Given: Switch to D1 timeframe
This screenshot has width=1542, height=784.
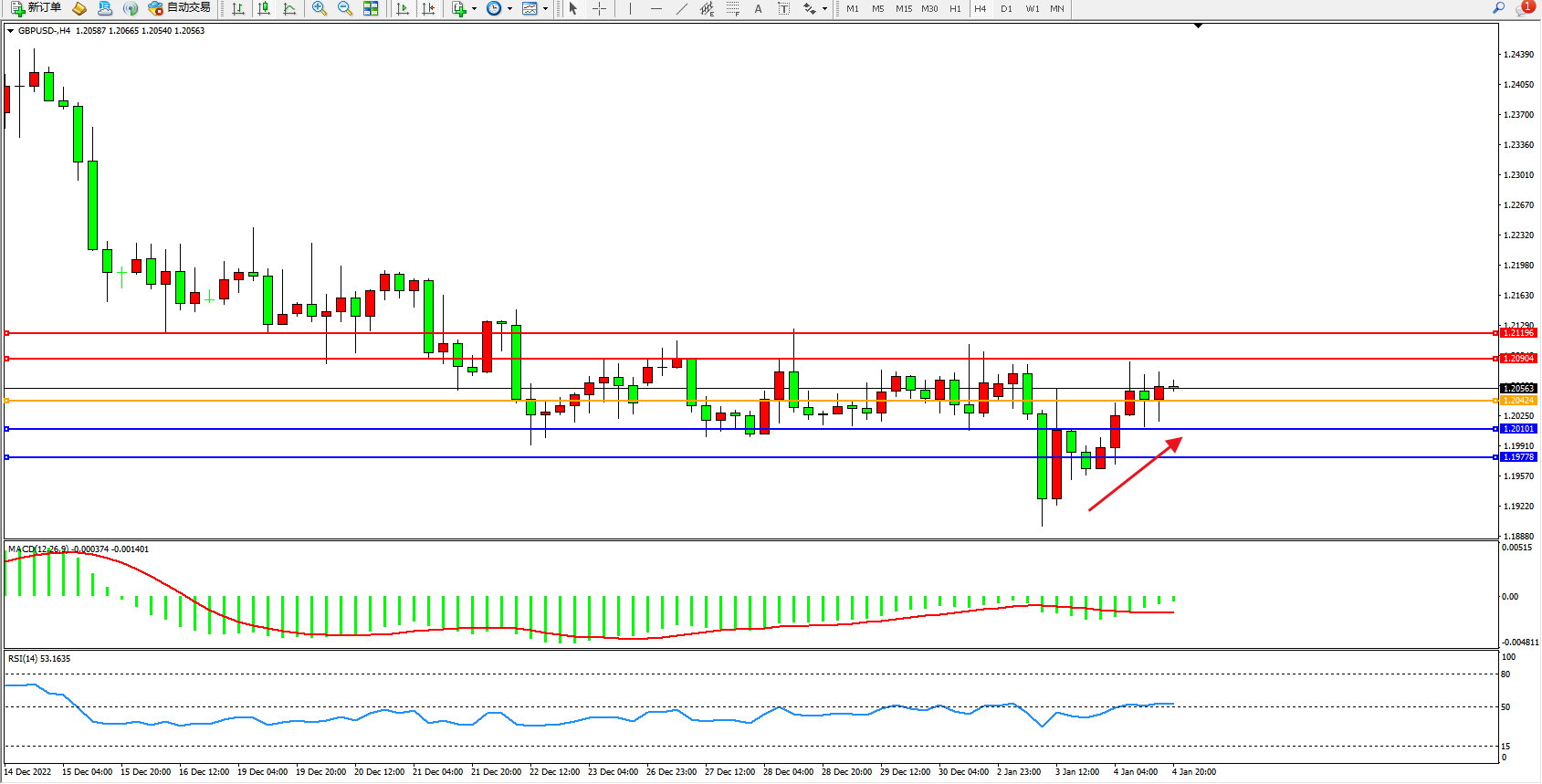Looking at the screenshot, I should pos(1006,8).
